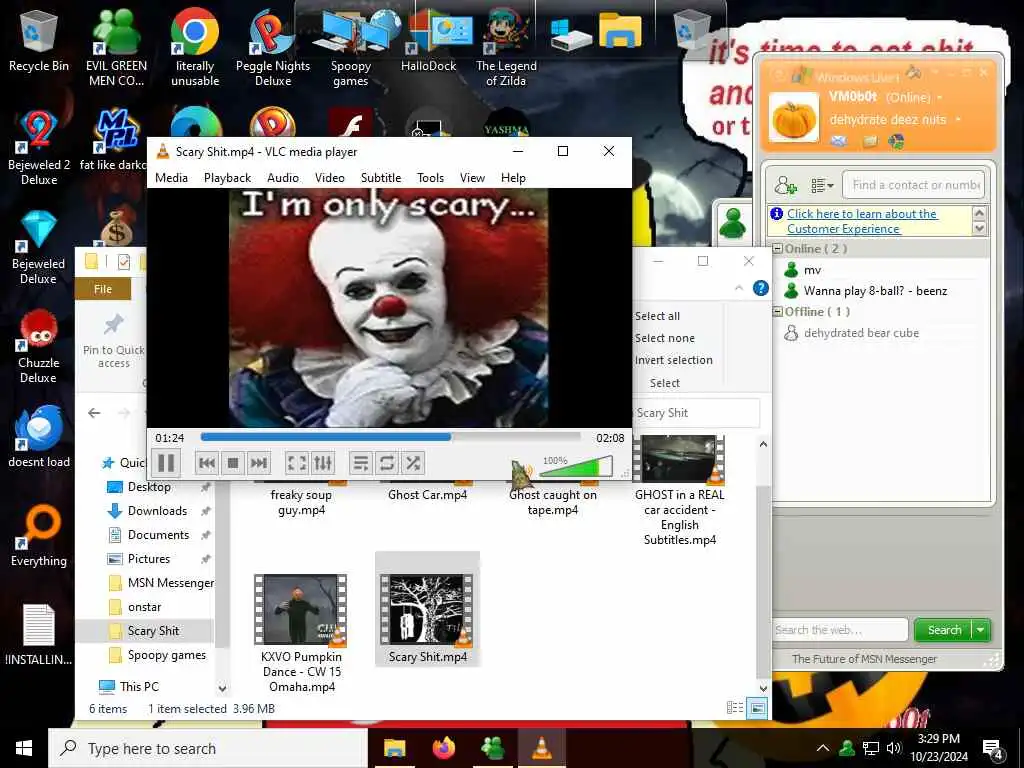Open the VLC View menu
Screen dimensions: 1024x768
tap(472, 178)
